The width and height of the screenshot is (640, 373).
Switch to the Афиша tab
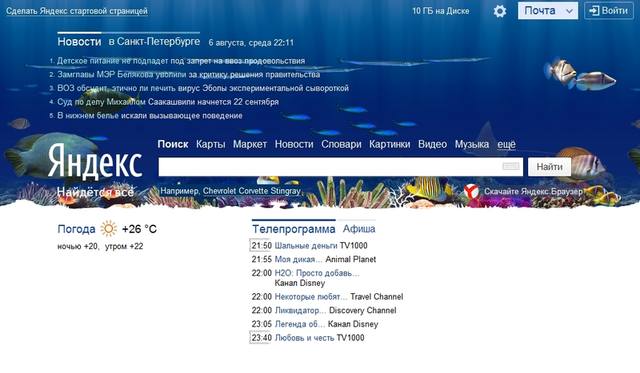click(359, 229)
